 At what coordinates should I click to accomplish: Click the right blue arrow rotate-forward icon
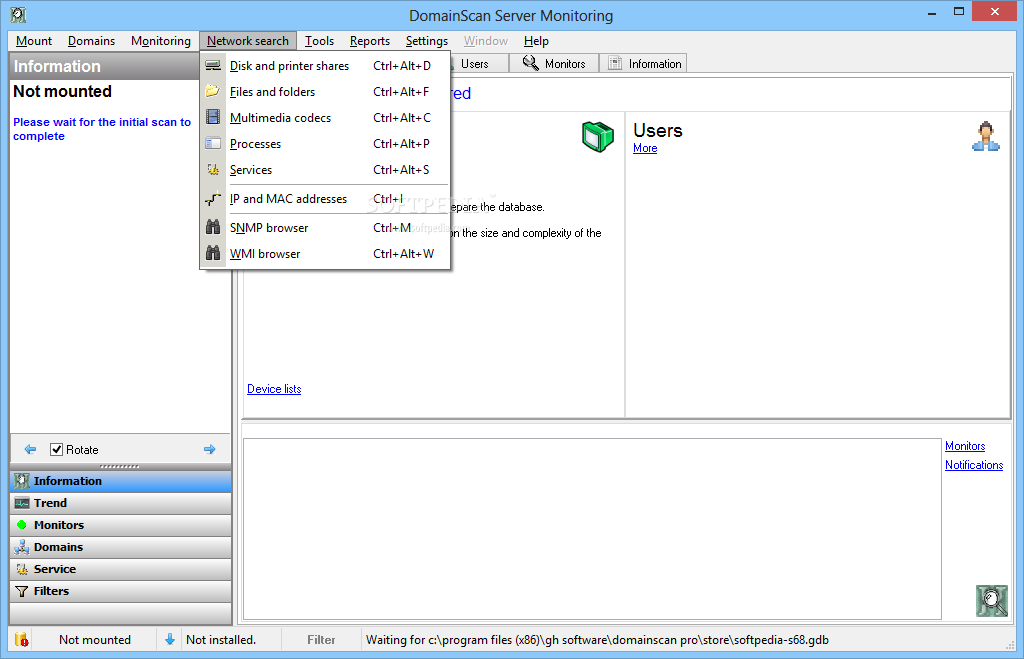coord(210,449)
